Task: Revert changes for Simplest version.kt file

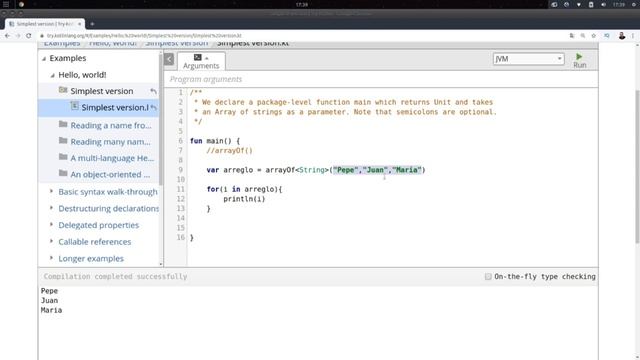Action: (x=153, y=107)
